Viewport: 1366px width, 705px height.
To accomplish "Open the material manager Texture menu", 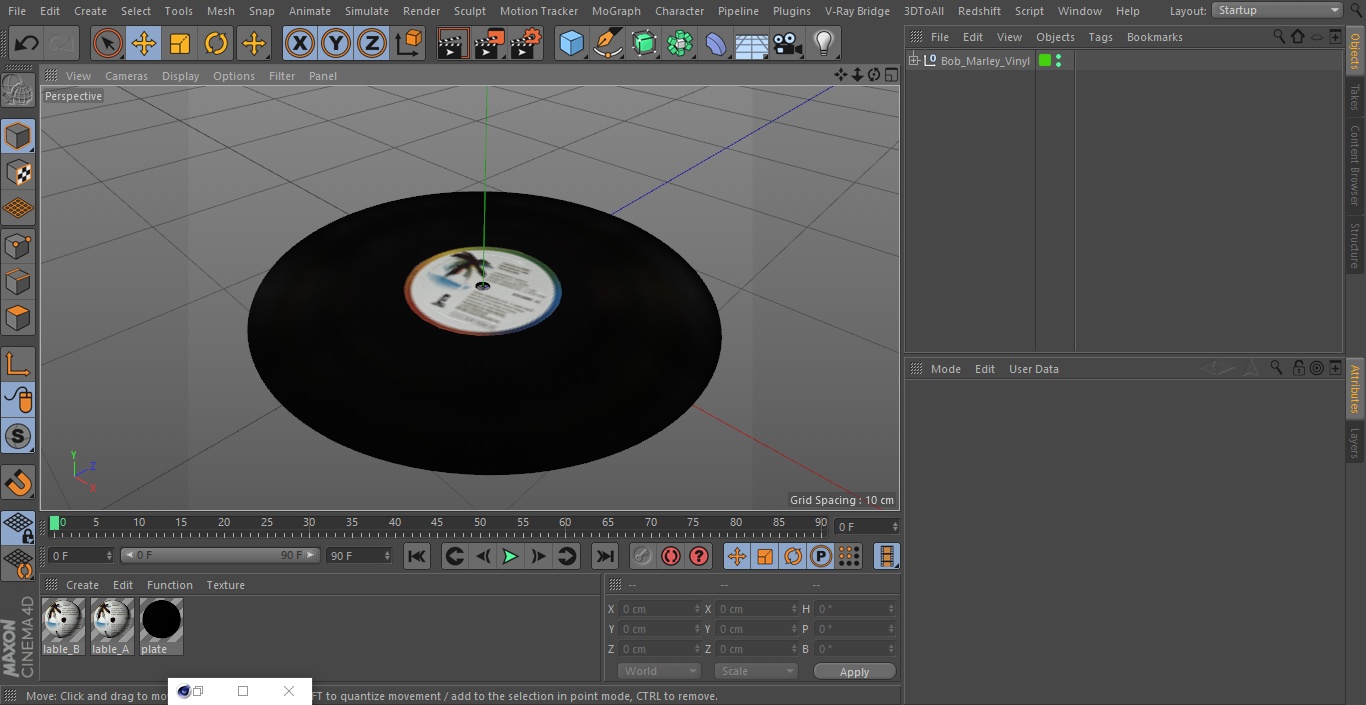I will click(x=225, y=585).
